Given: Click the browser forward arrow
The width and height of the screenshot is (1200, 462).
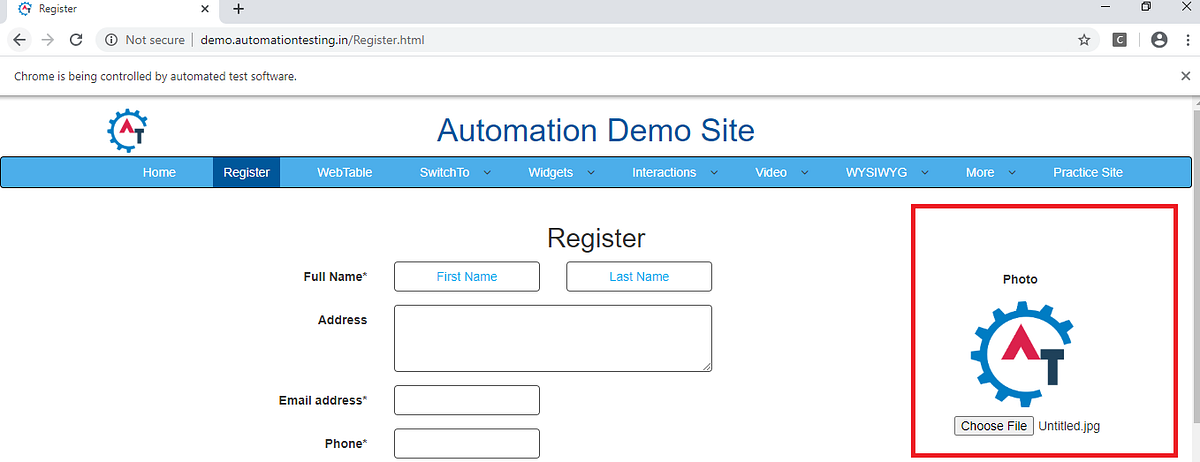Looking at the screenshot, I should pyautogui.click(x=47, y=40).
